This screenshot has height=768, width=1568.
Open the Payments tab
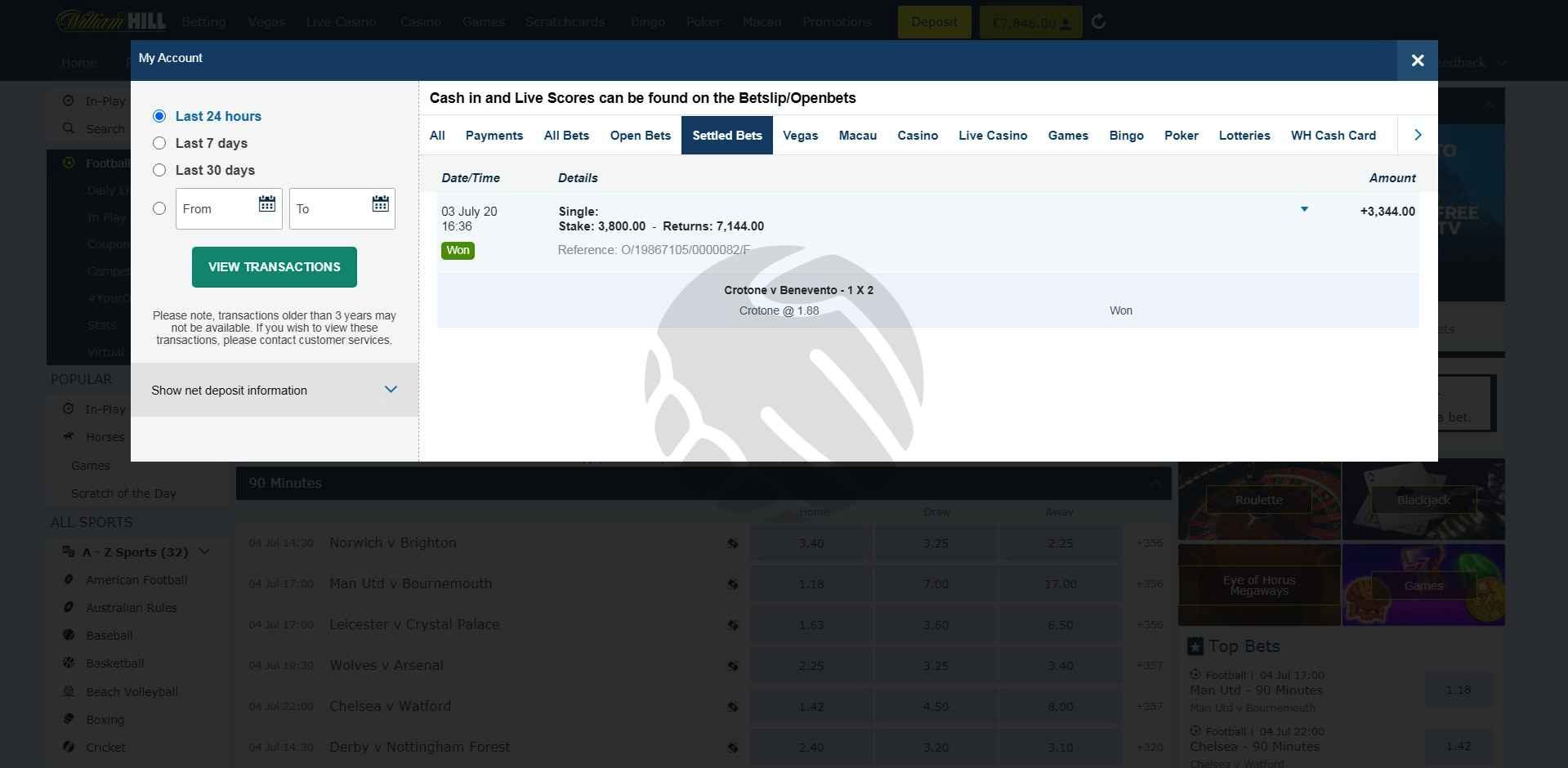coord(494,136)
